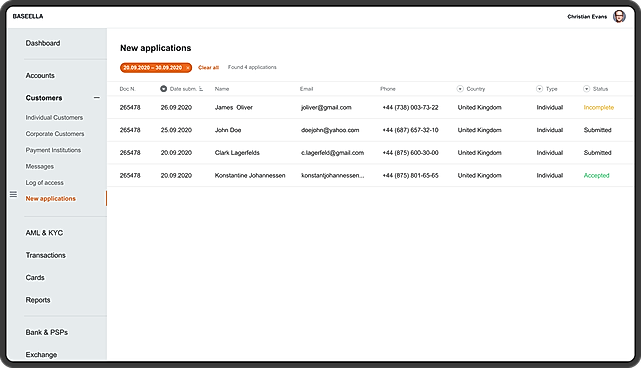
Task: Click email doejohn@yahoo.com
Action: tap(330, 130)
